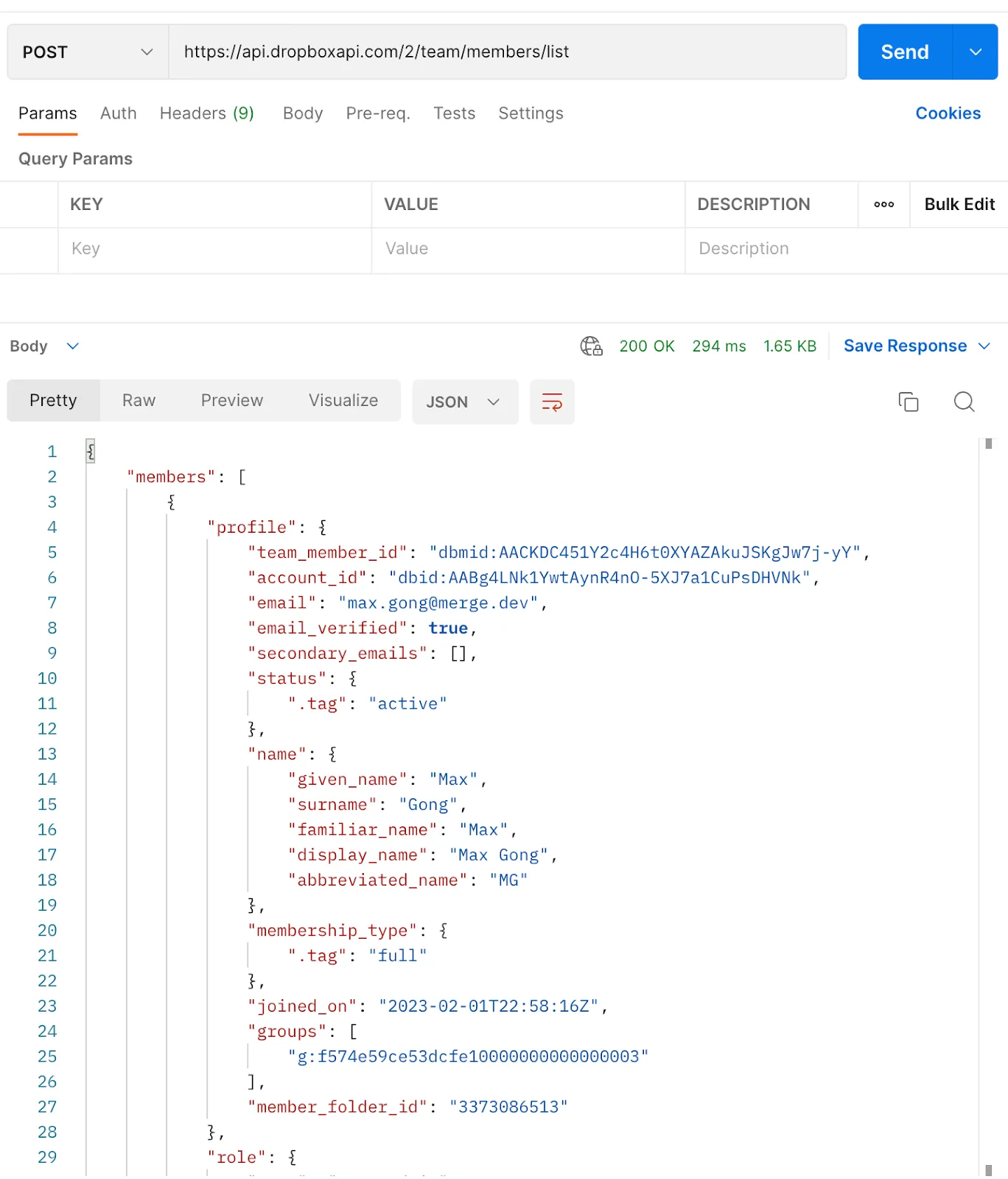
Task: Click the 1.65 KB response size
Action: click(790, 346)
